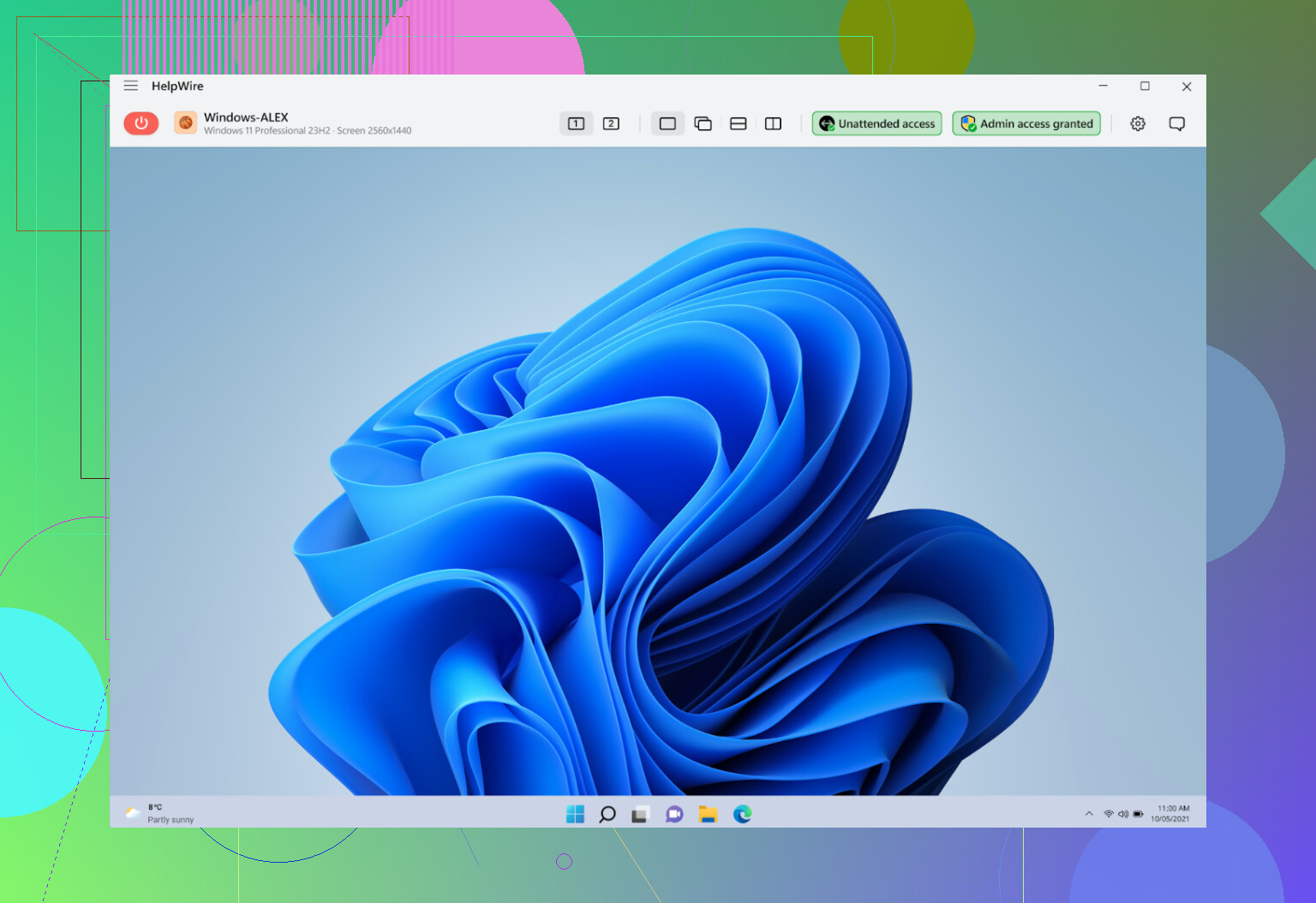Click the battery tray icon
Screen dimensions: 1316x903
coord(1138,814)
